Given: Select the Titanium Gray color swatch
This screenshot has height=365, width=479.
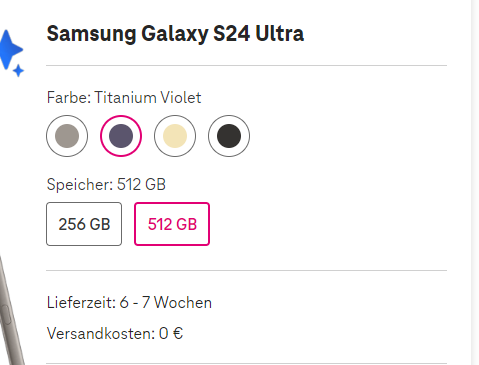Looking at the screenshot, I should 67,136.
